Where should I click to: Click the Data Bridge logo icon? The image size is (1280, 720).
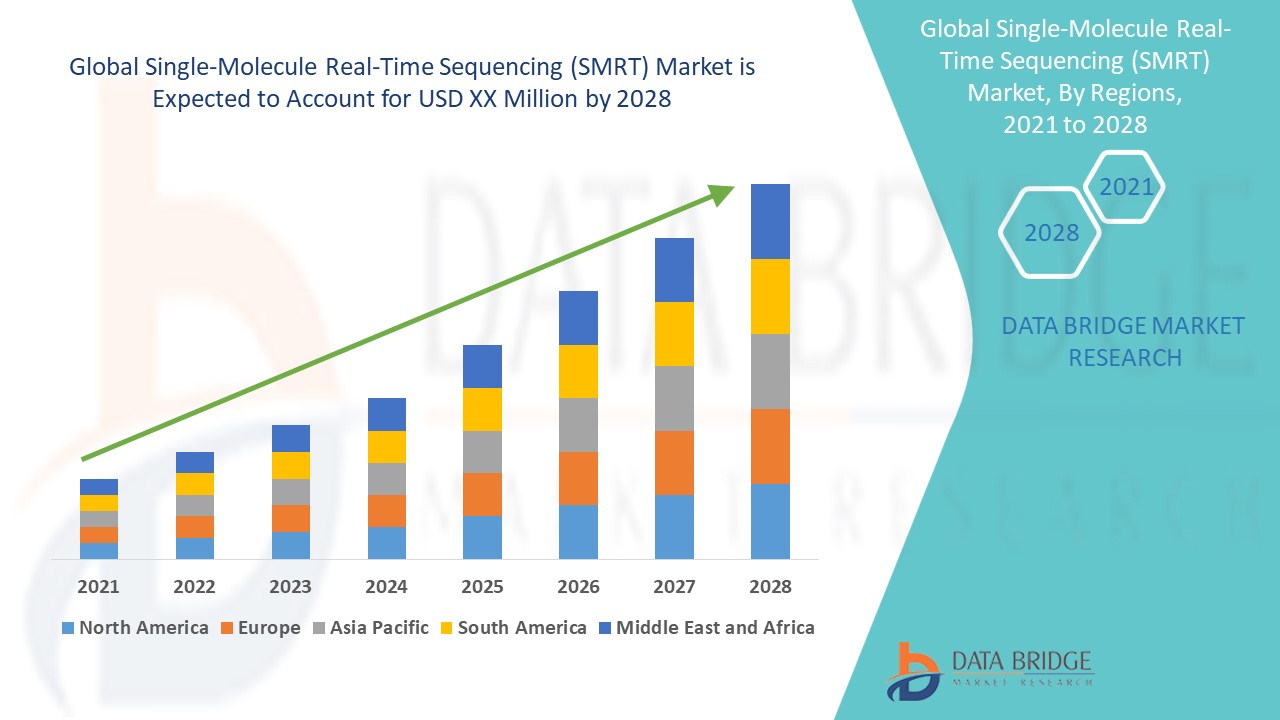click(x=913, y=670)
